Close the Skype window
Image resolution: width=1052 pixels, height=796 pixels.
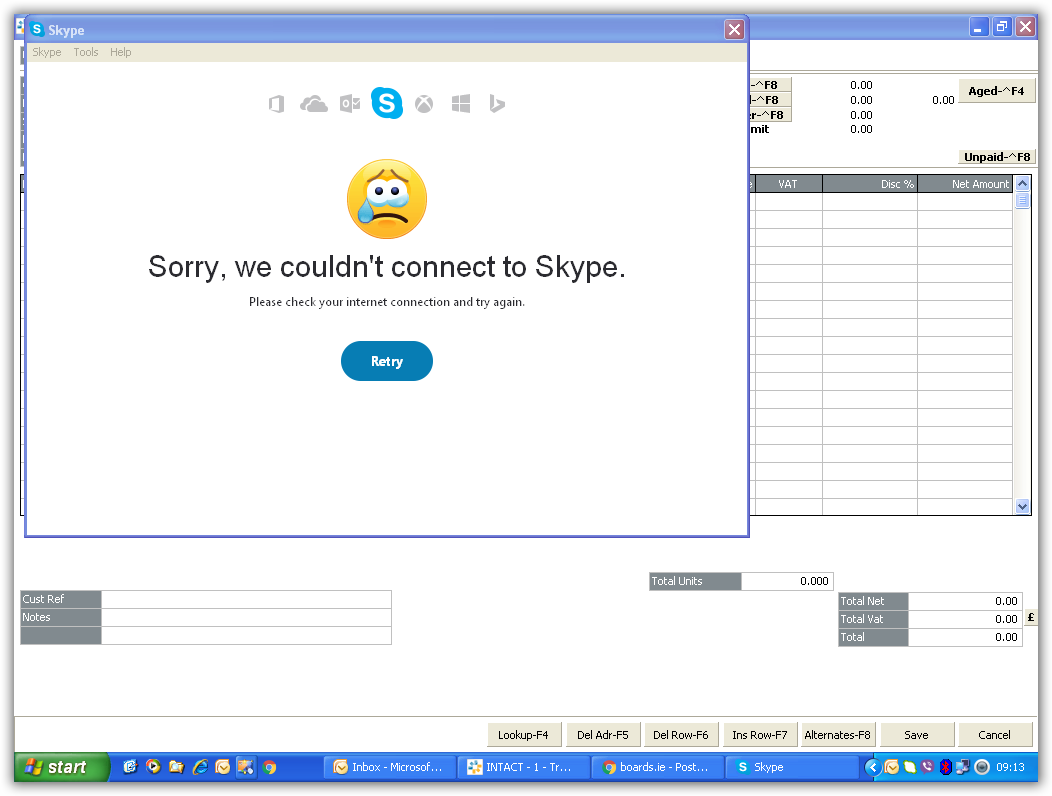[735, 30]
